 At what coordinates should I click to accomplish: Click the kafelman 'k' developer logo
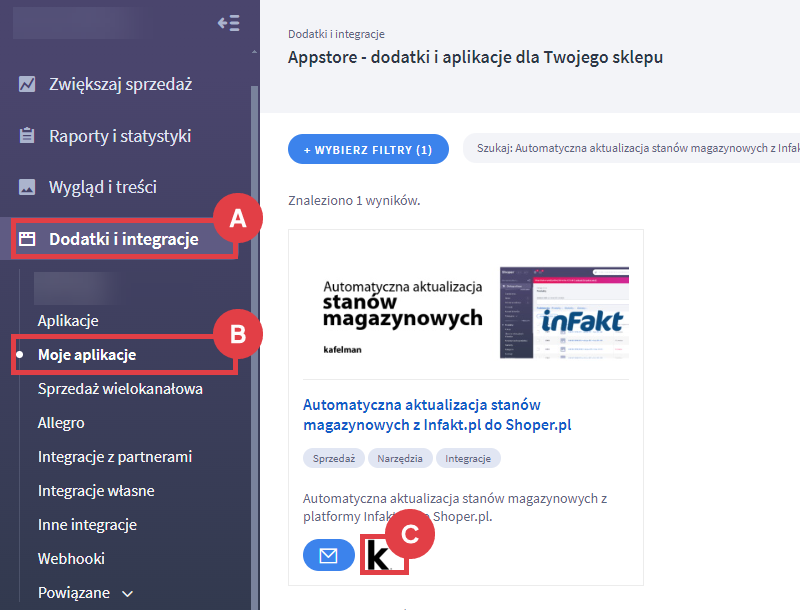click(x=380, y=556)
